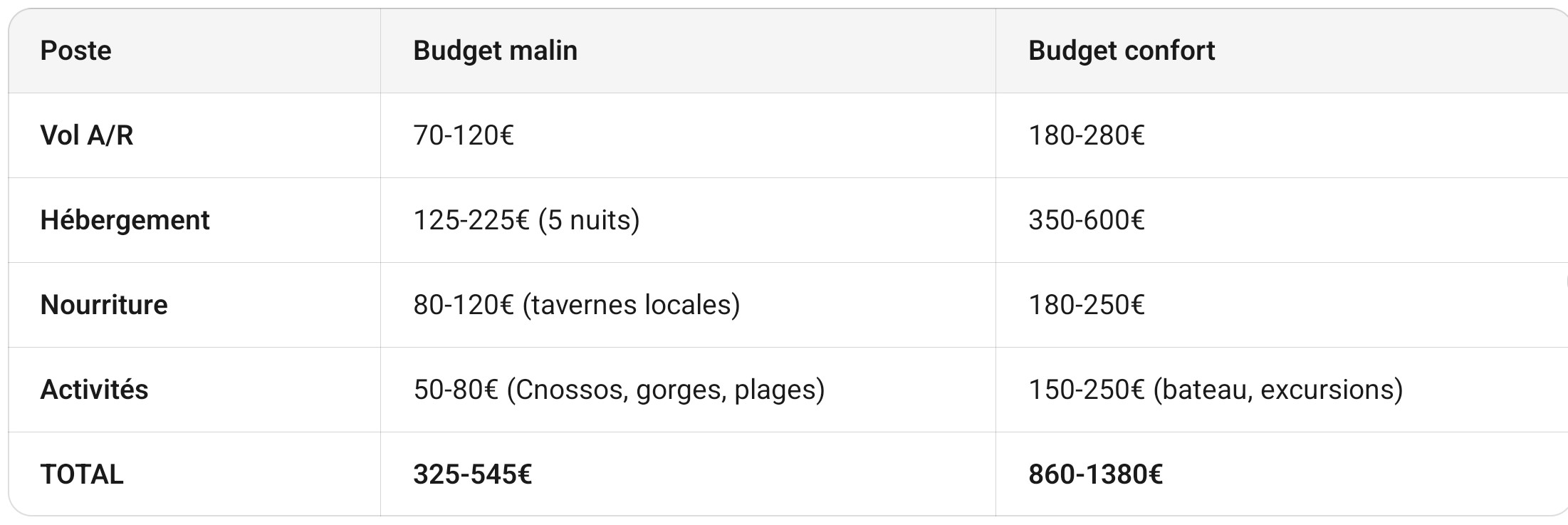
Task: Select the 'Vol A/R' row label
Action: point(87,135)
